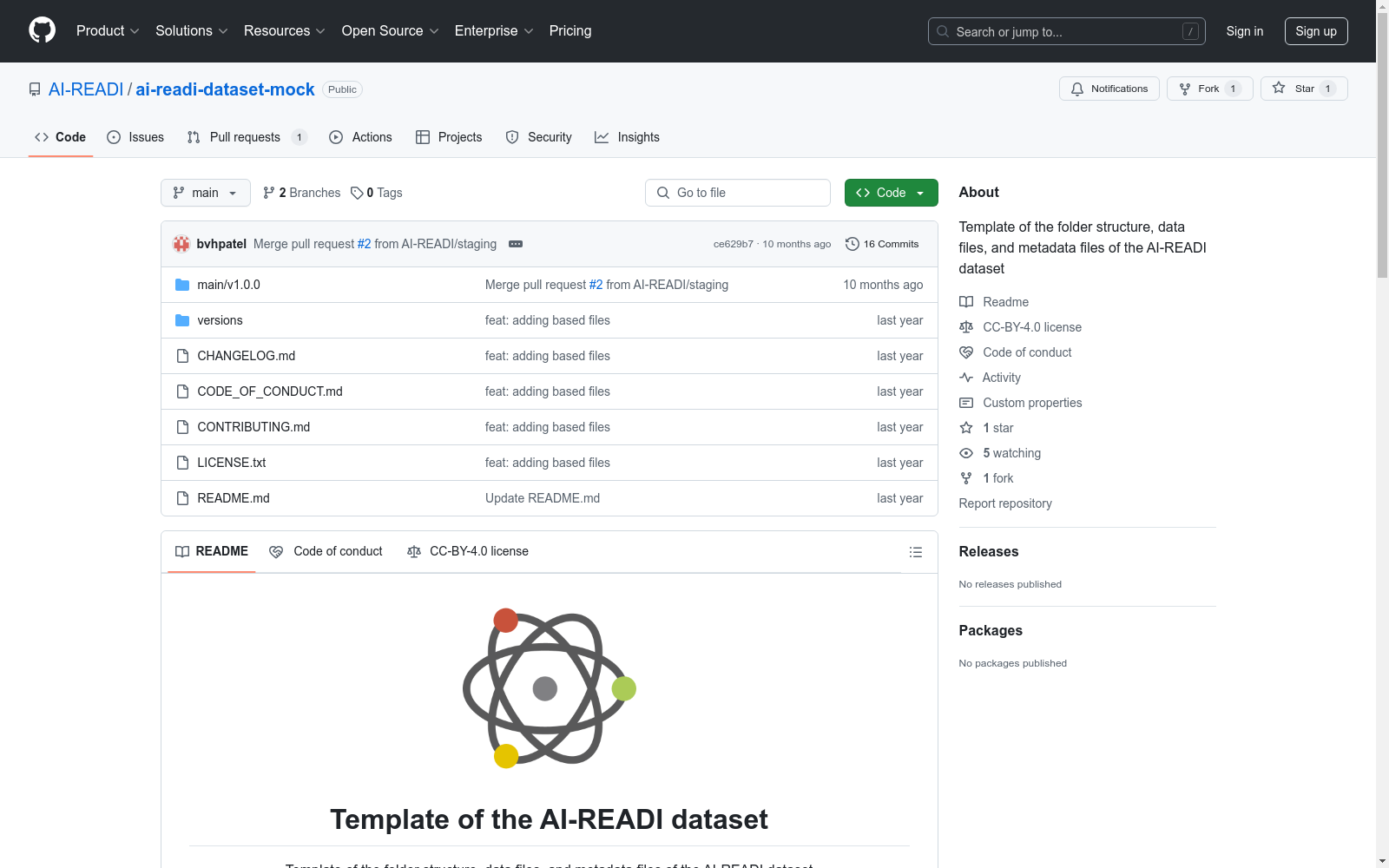
Task: Switch to the Issues tab
Action: pos(135,137)
